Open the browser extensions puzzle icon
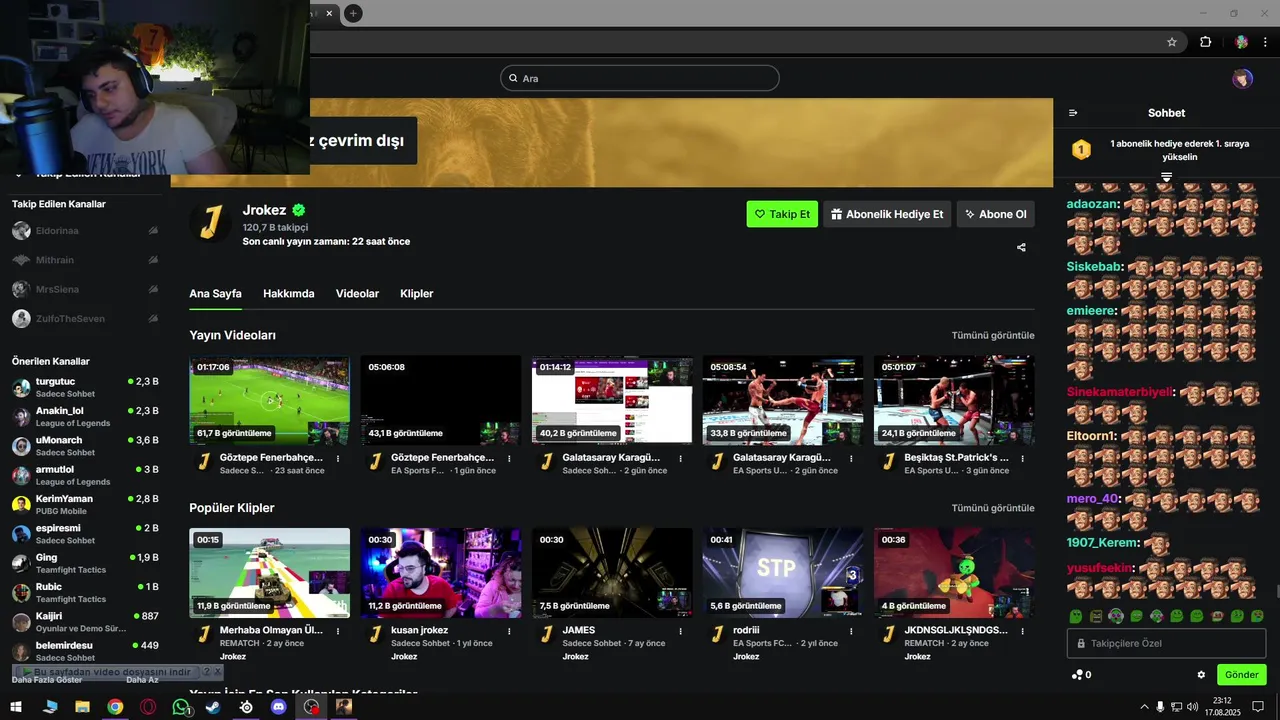The image size is (1280, 720). tap(1205, 42)
